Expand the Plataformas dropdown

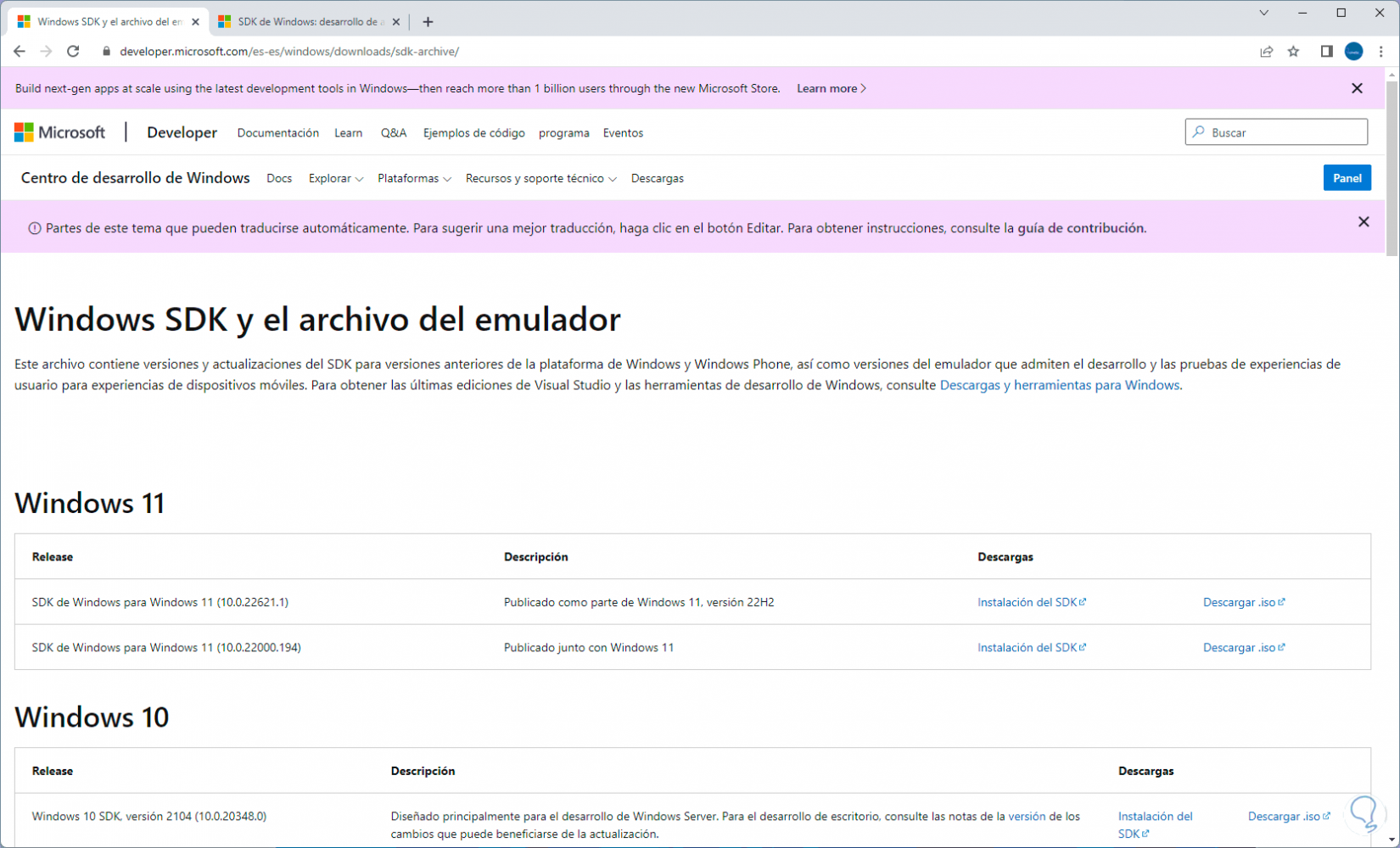[414, 179]
